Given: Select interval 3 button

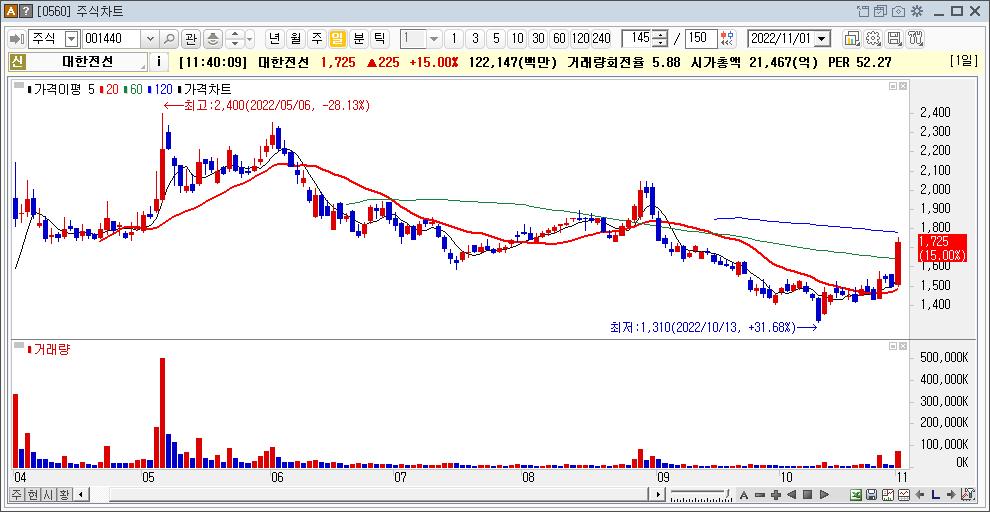Looking at the screenshot, I should (x=475, y=39).
